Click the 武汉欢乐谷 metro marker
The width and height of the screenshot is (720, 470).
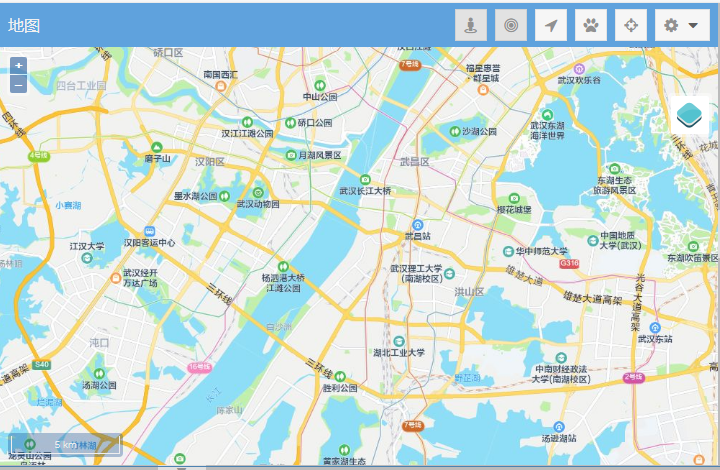pos(579,67)
